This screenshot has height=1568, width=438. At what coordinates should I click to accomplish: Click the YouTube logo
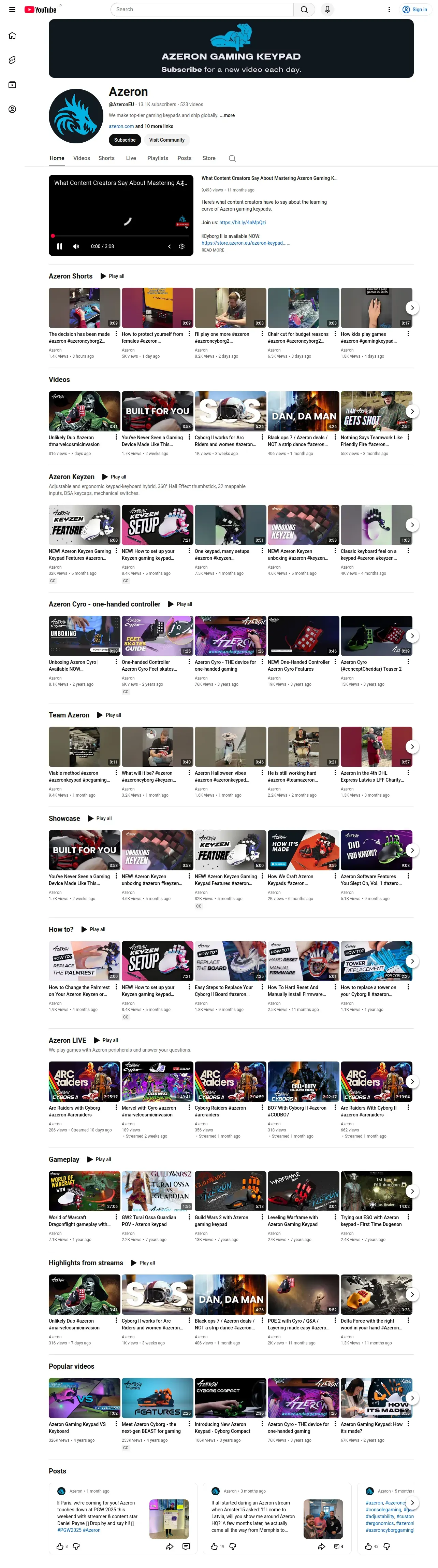coord(40,10)
